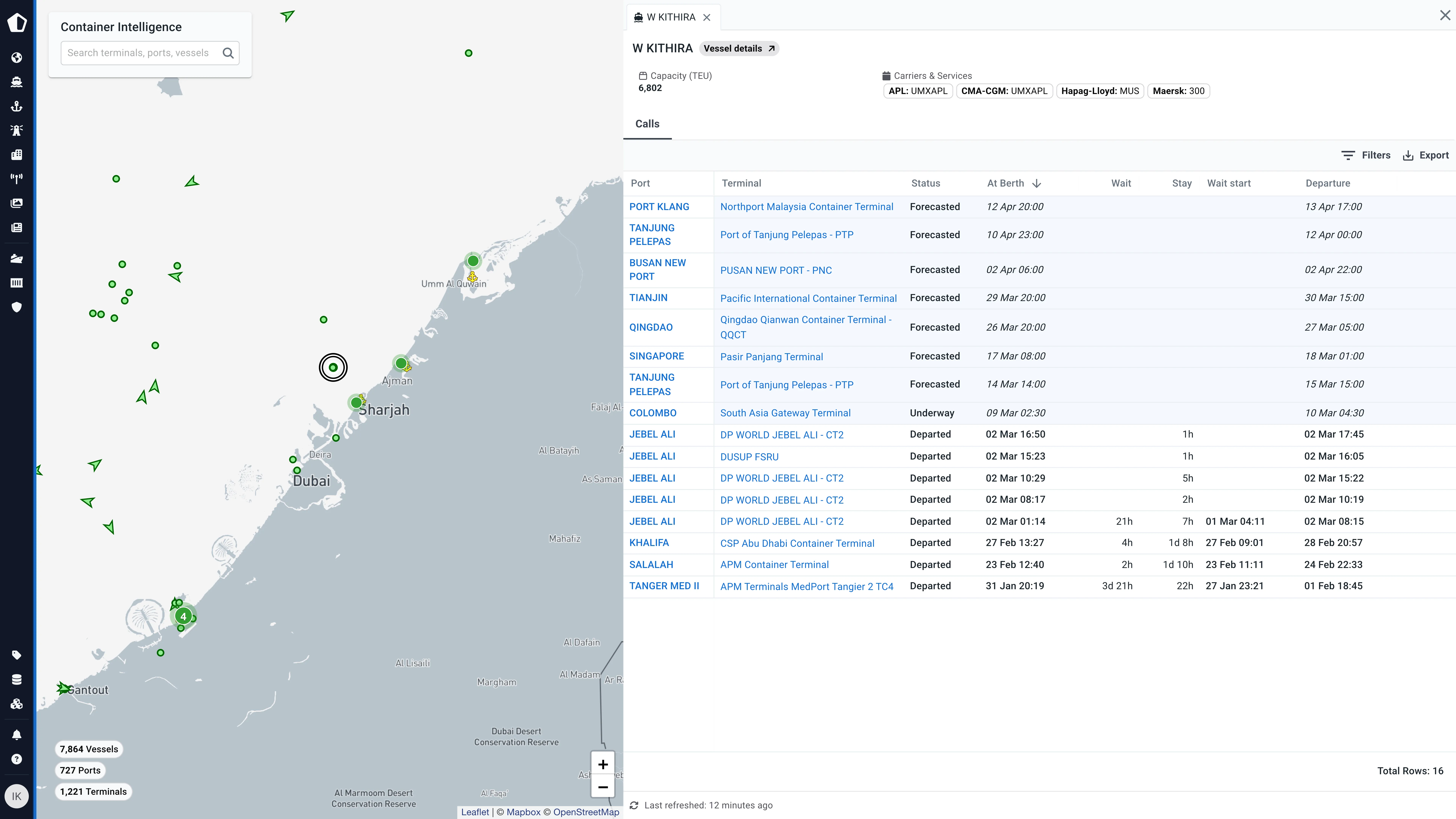
Task: Click the notifications bell icon
Action: pyautogui.click(x=16, y=735)
